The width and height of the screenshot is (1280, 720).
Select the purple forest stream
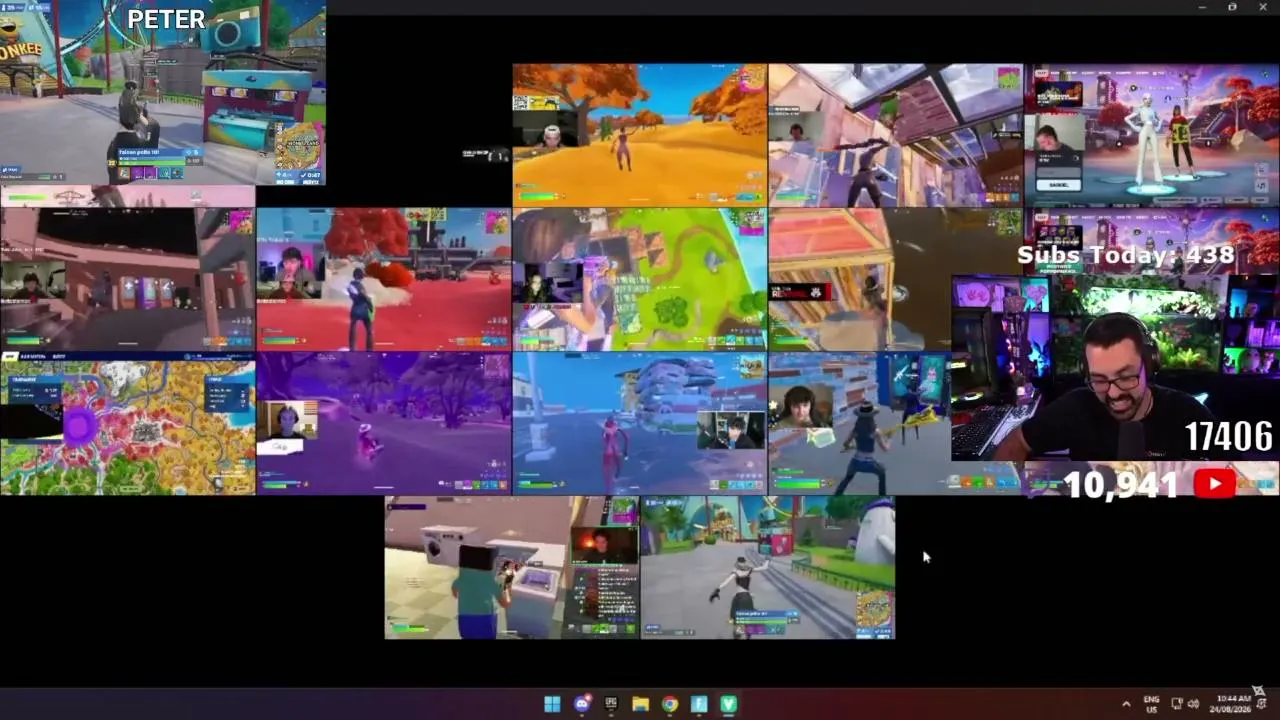[x=384, y=423]
